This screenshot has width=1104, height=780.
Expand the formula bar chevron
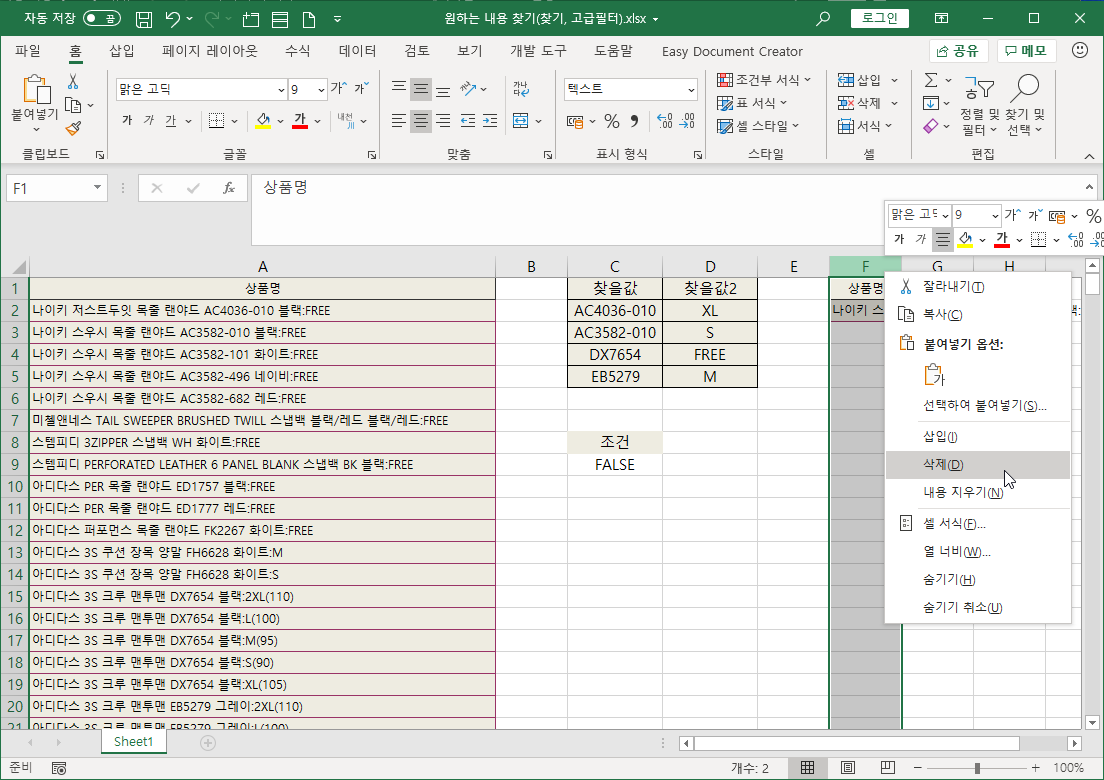tap(1089, 187)
